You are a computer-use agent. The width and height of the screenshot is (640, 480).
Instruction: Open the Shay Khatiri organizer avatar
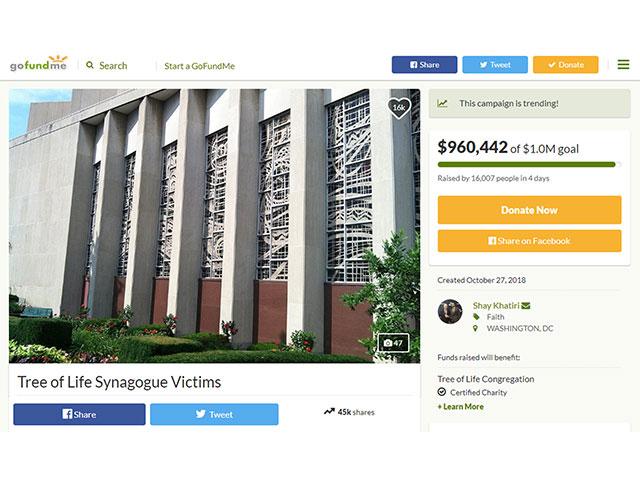pos(450,311)
